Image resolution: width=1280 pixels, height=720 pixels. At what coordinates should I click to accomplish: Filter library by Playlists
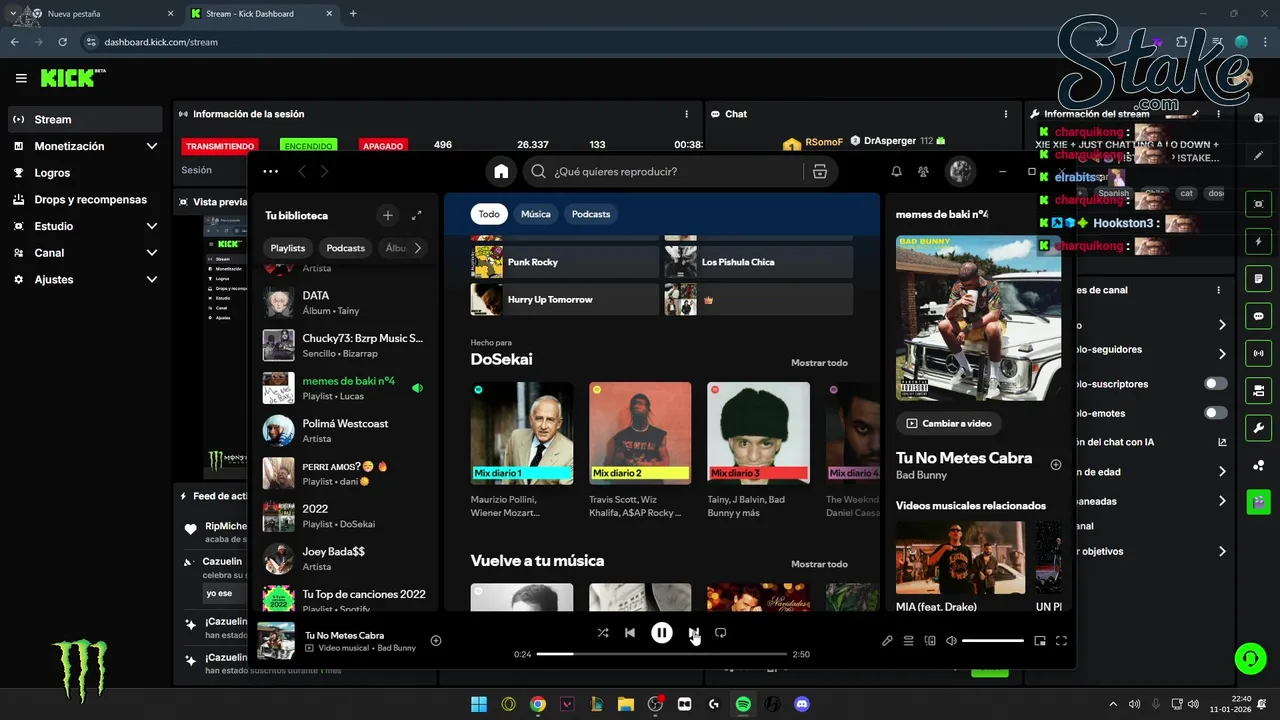288,248
